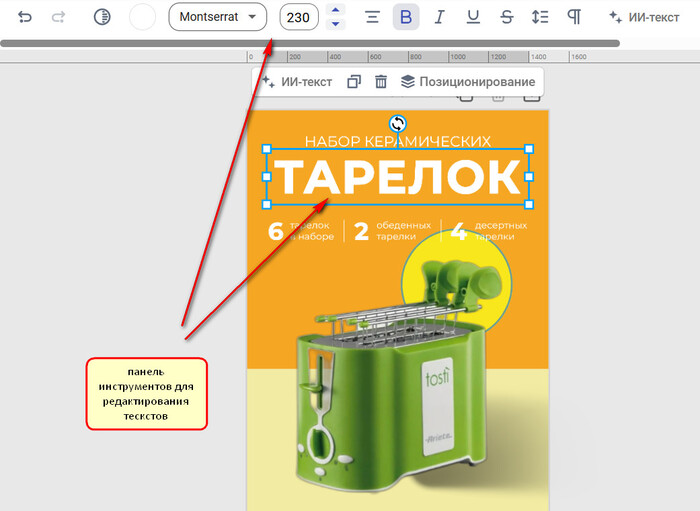Toggle underline formatting

click(x=473, y=17)
